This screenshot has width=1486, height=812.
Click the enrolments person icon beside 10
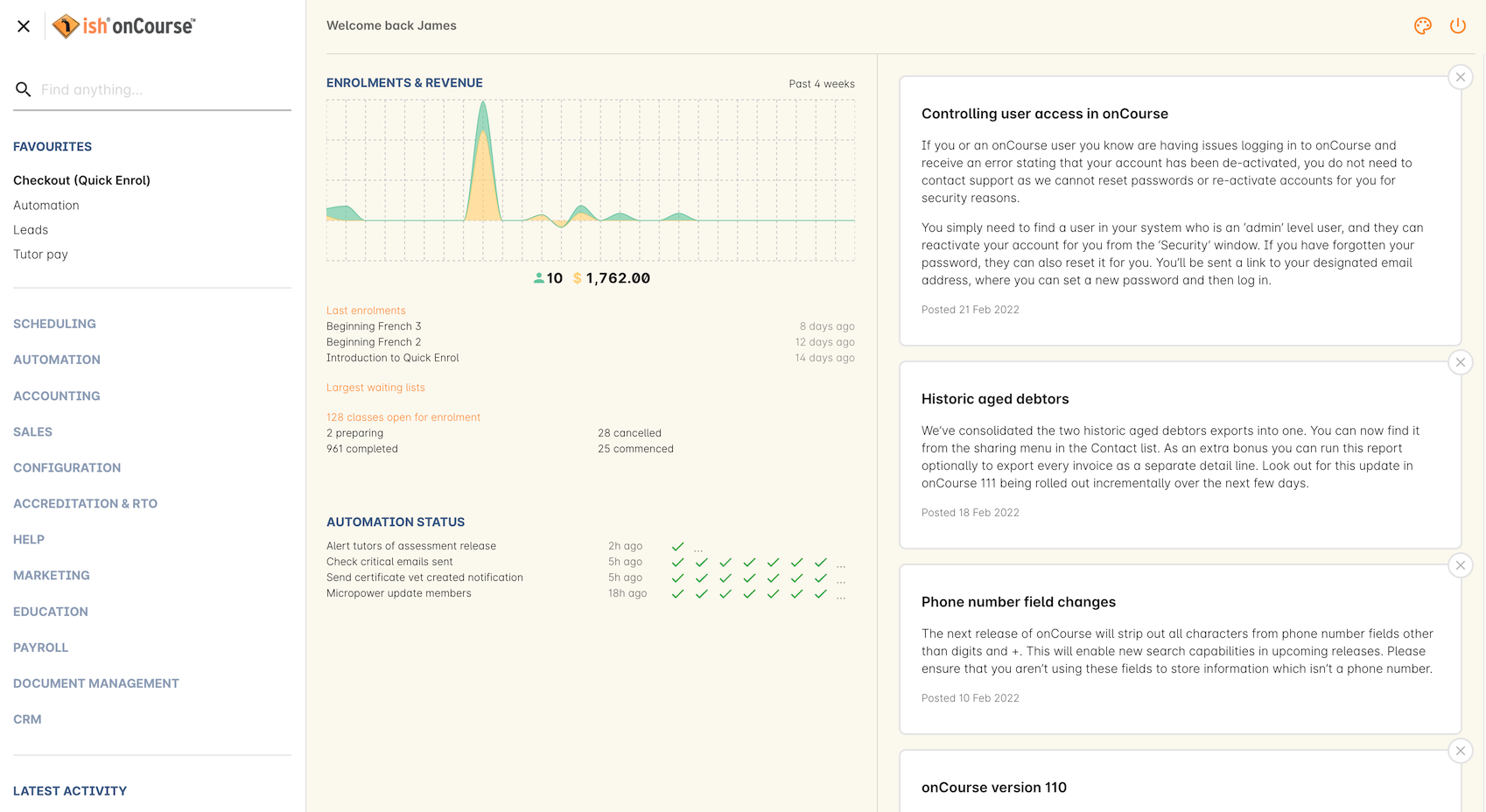click(538, 278)
